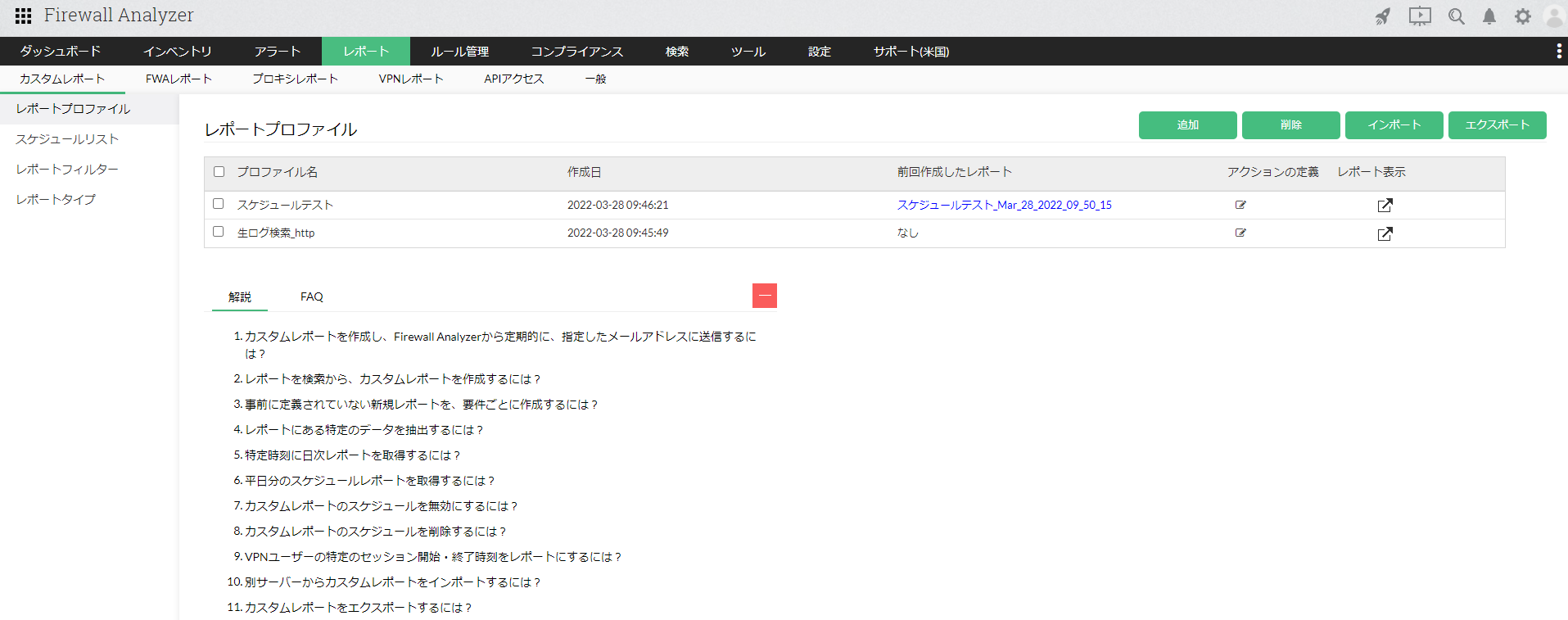Go to the アラート menu
The height and width of the screenshot is (620, 1568).
point(278,52)
